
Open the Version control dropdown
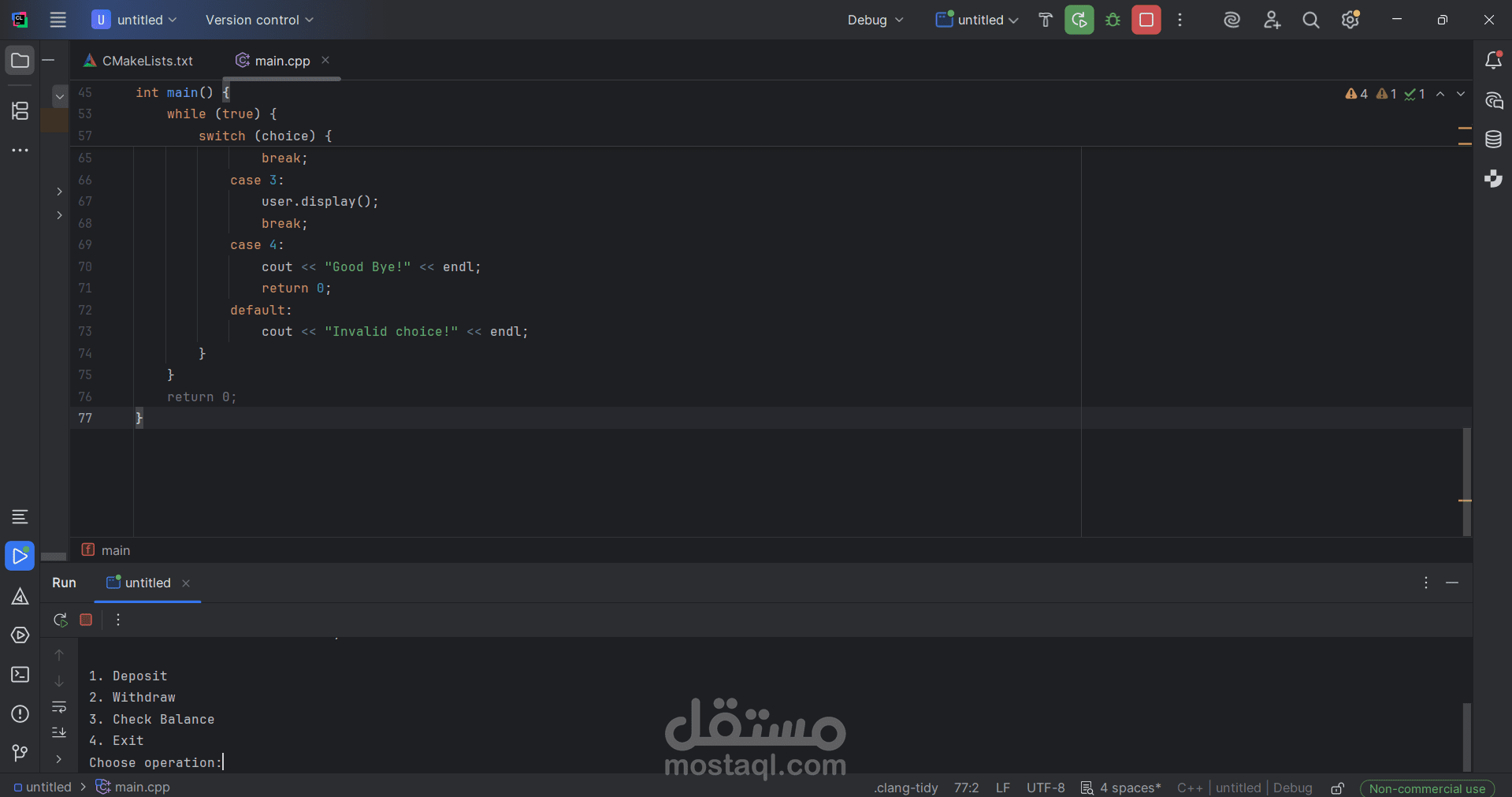click(259, 20)
